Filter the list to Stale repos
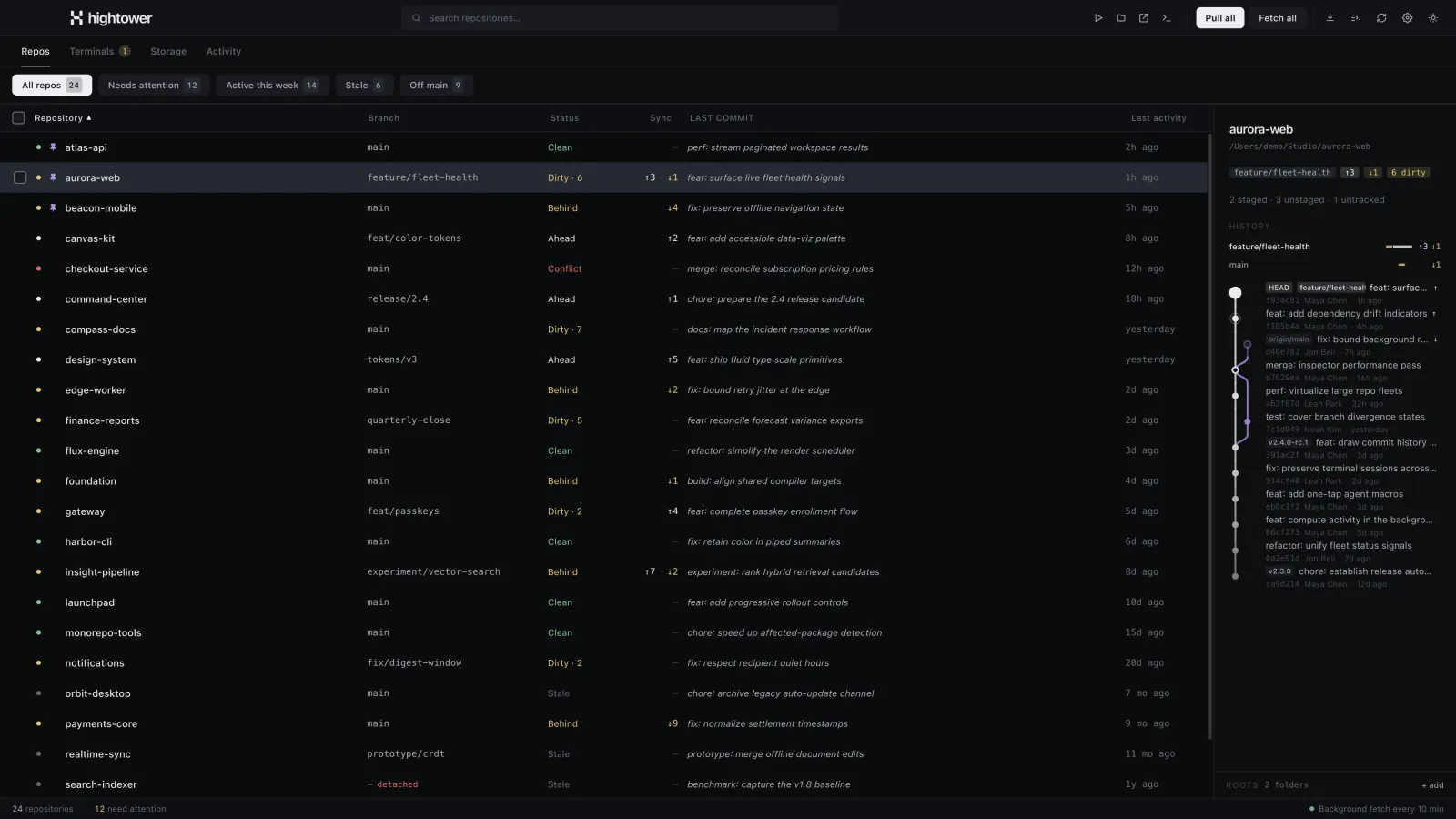This screenshot has height=819, width=1456. tap(364, 86)
